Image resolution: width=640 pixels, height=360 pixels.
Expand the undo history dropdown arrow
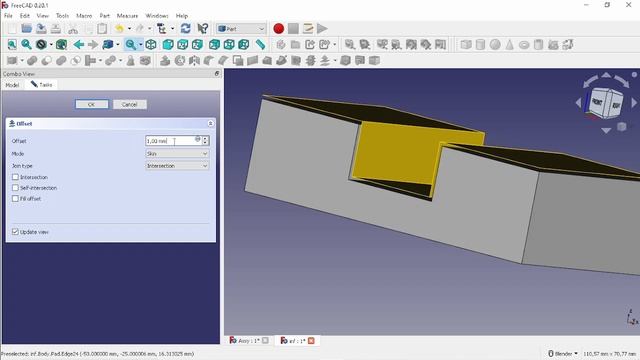[x=129, y=29]
